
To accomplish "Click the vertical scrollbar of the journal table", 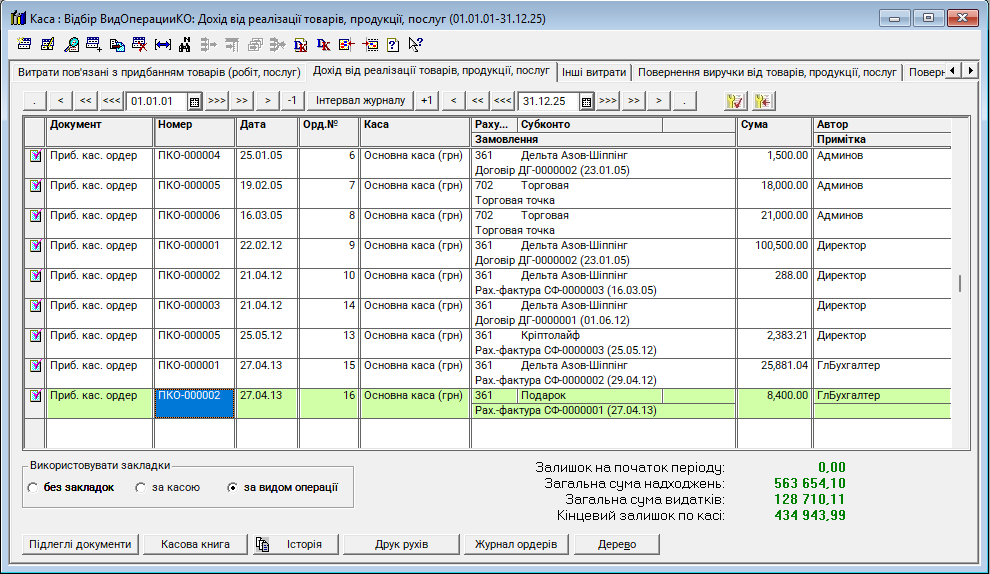I will (960, 284).
